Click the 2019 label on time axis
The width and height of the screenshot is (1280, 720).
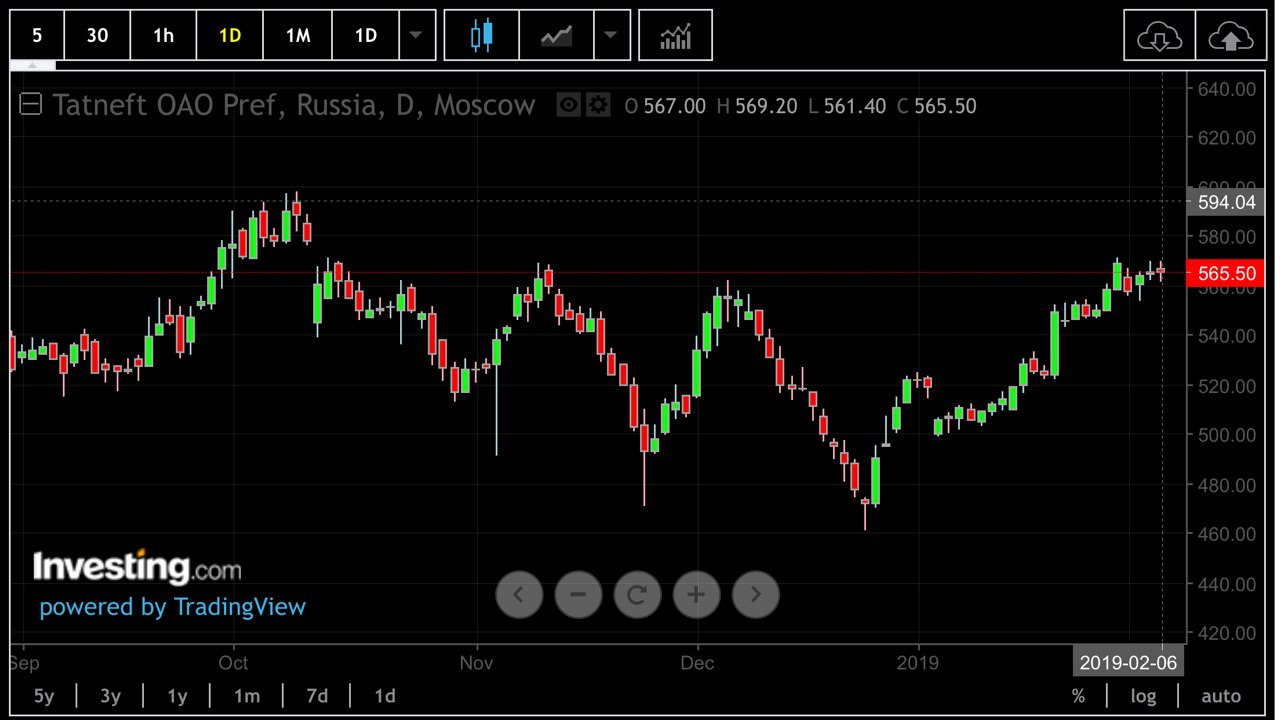(918, 662)
